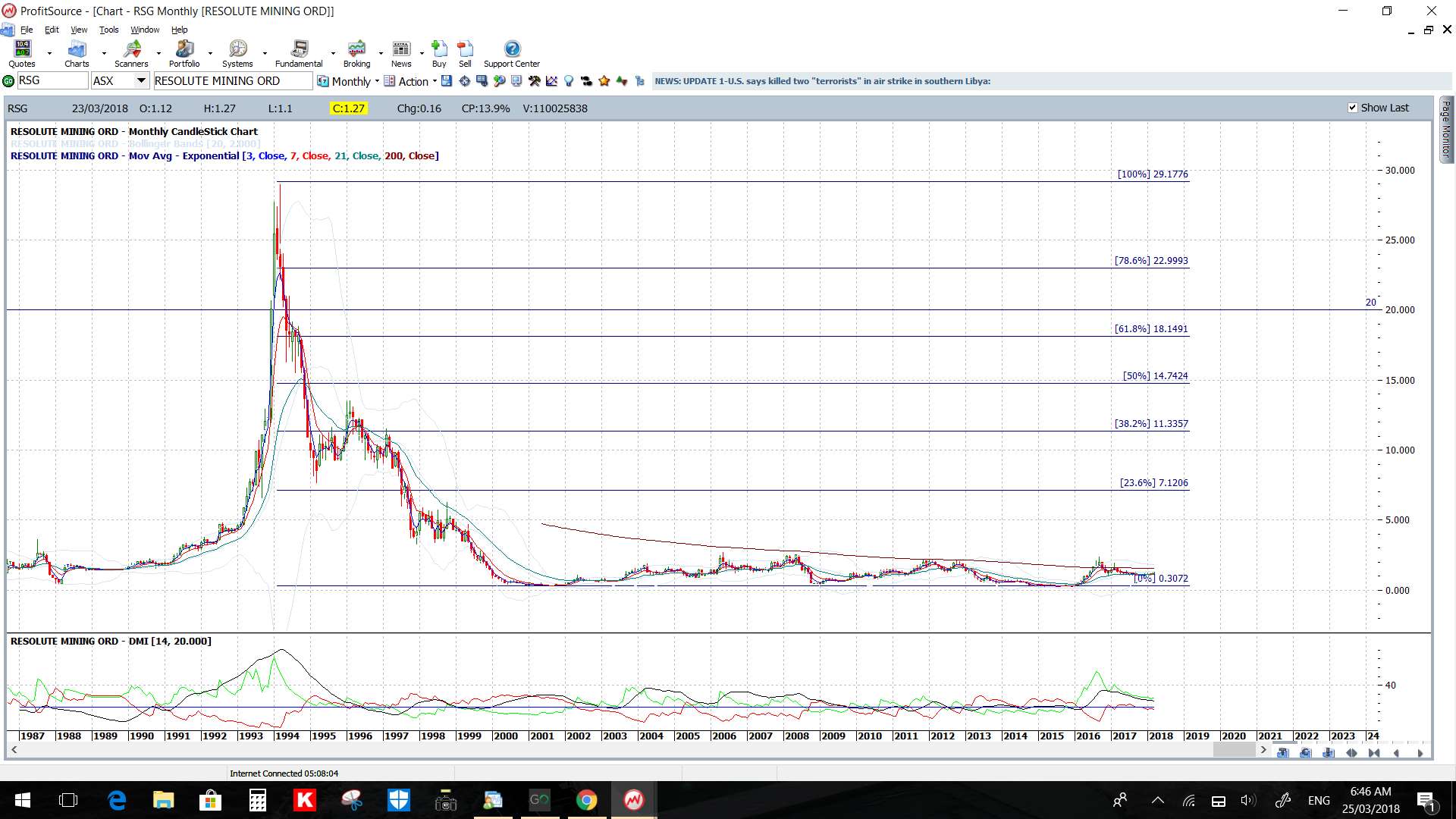Viewport: 1456px width, 819px height.
Task: Expand the Scanners dropdown arrow
Action: tap(158, 54)
